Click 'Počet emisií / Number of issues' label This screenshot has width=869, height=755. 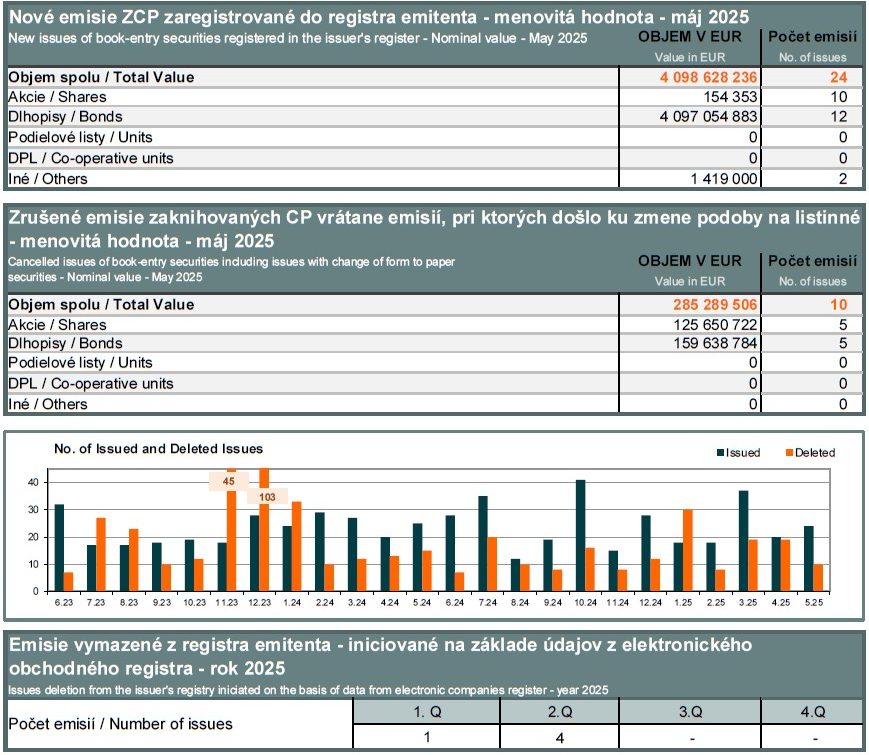[120, 723]
